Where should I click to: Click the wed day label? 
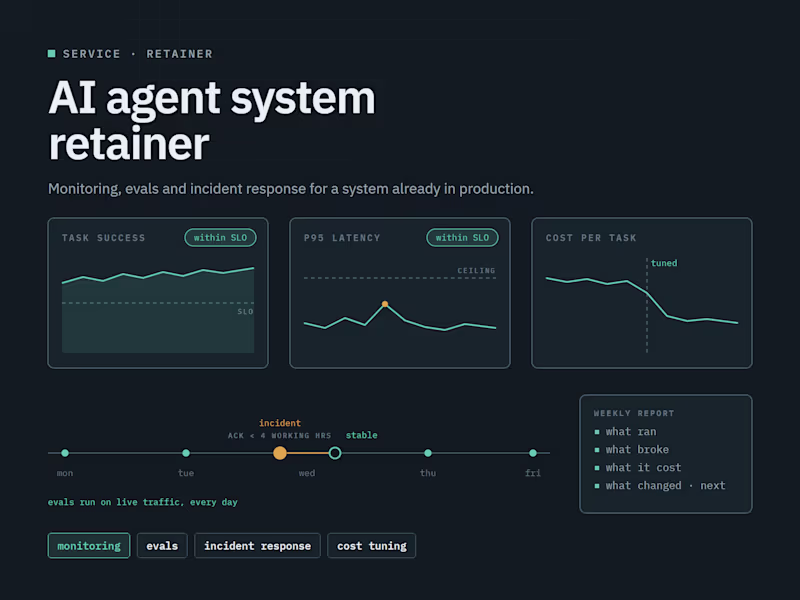click(307, 473)
